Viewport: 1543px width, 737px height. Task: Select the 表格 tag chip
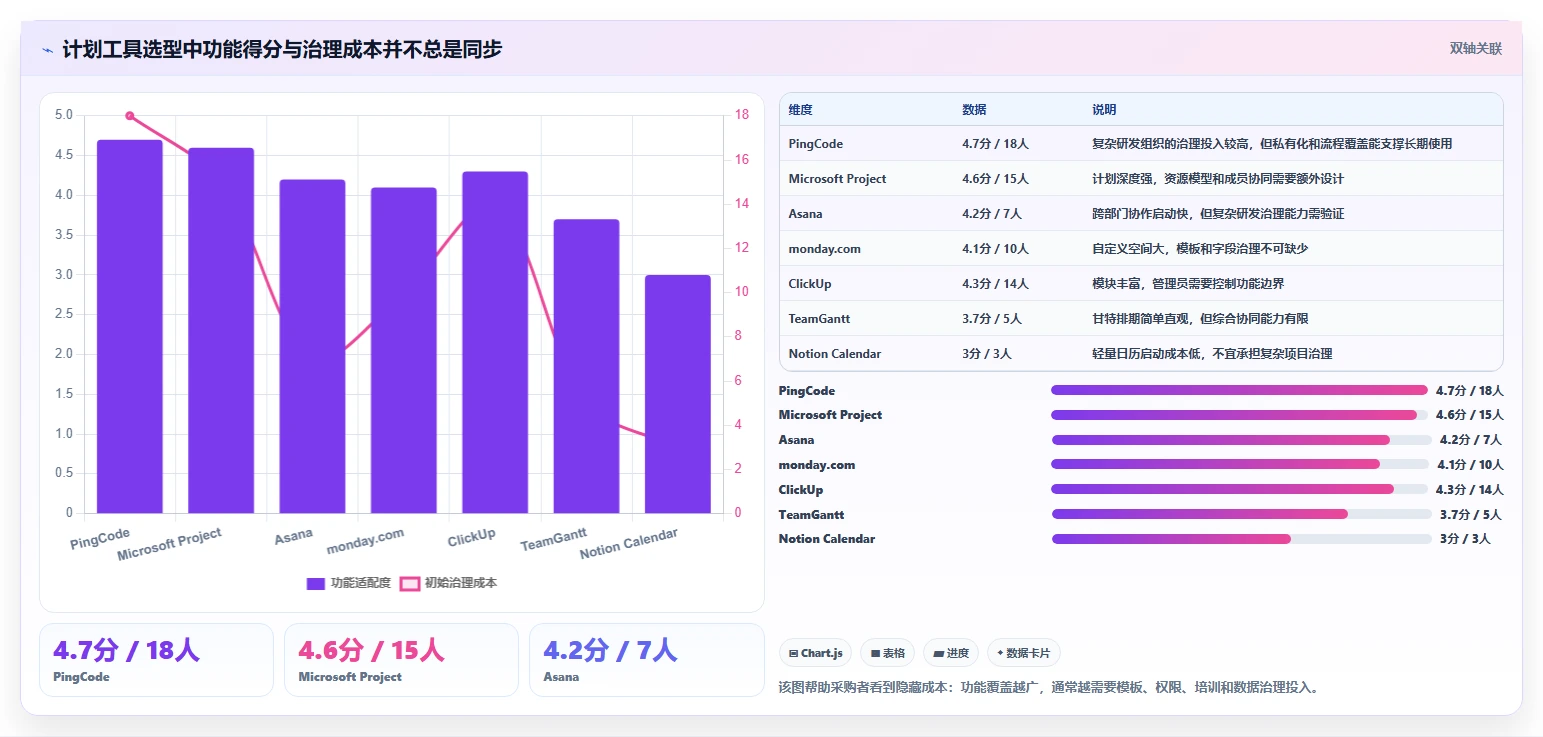click(x=888, y=653)
